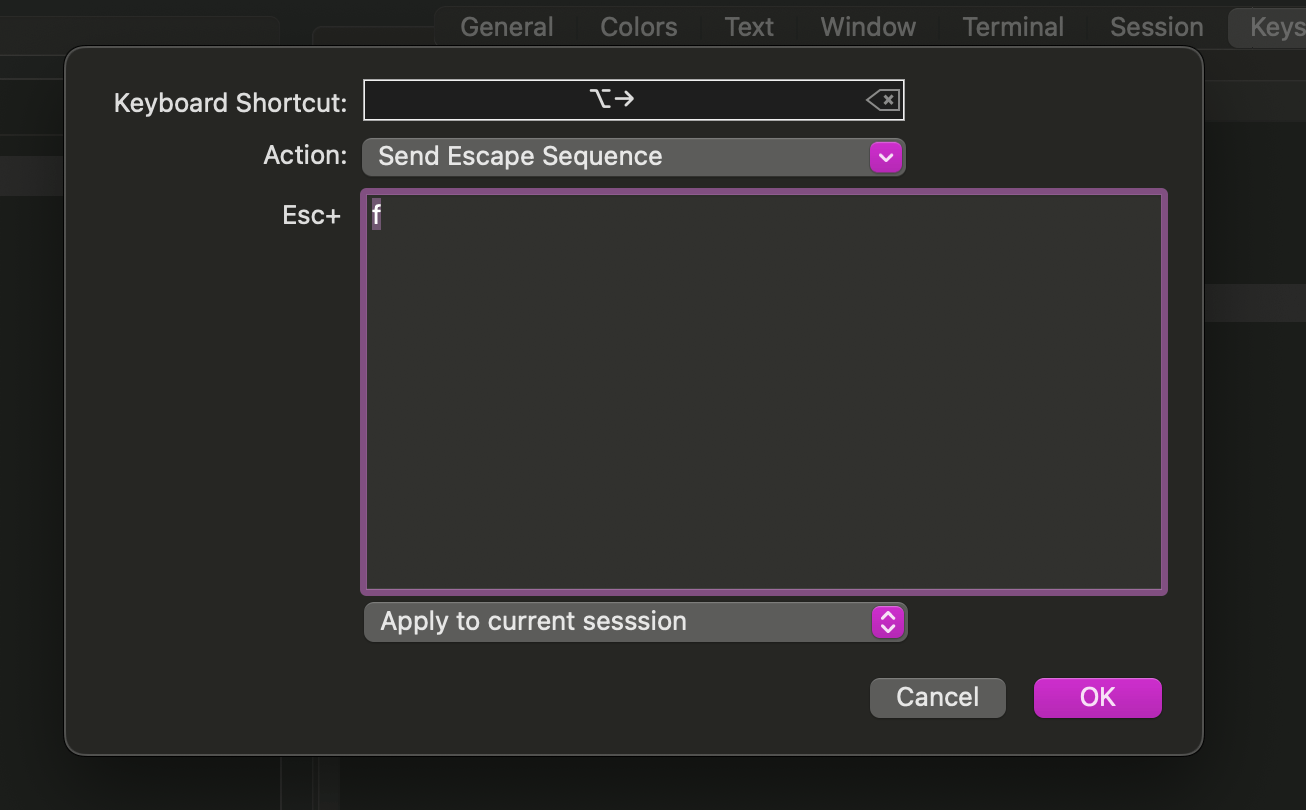The image size is (1306, 810).
Task: Confirm with the OK button
Action: click(1097, 698)
